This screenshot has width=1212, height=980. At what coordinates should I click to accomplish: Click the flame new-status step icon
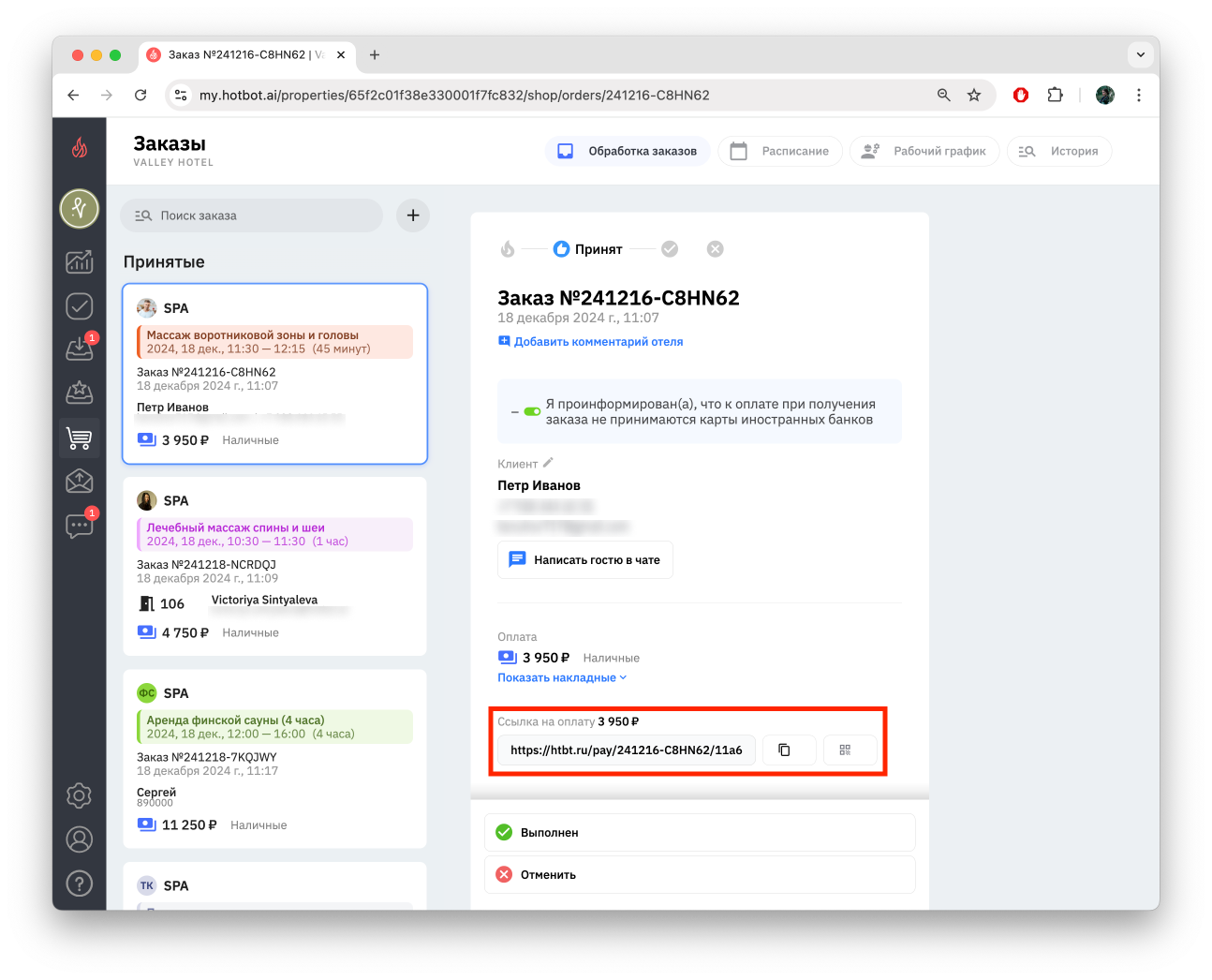[508, 249]
